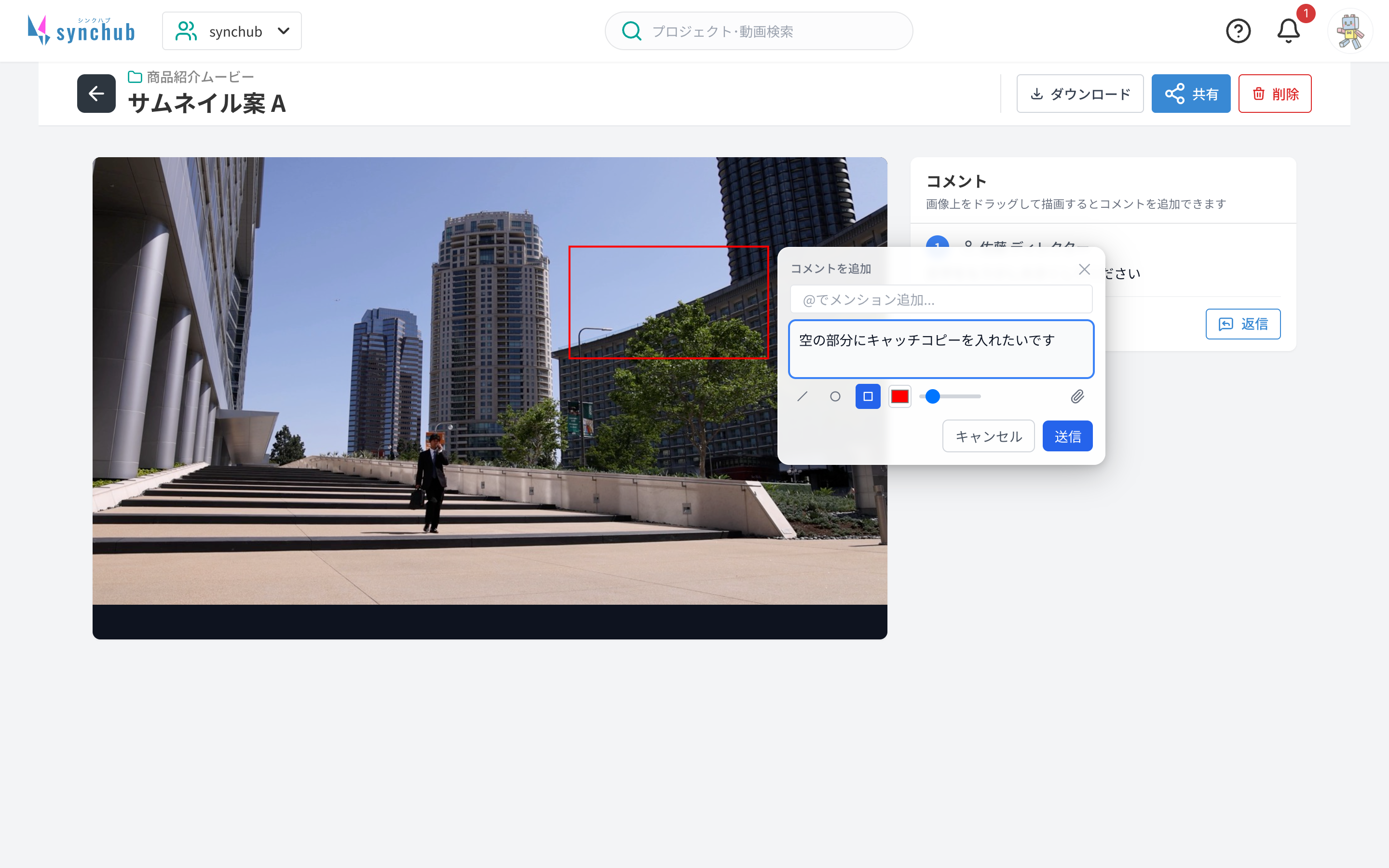Click the キャンセル button
This screenshot has height=868, width=1389.
point(988,436)
